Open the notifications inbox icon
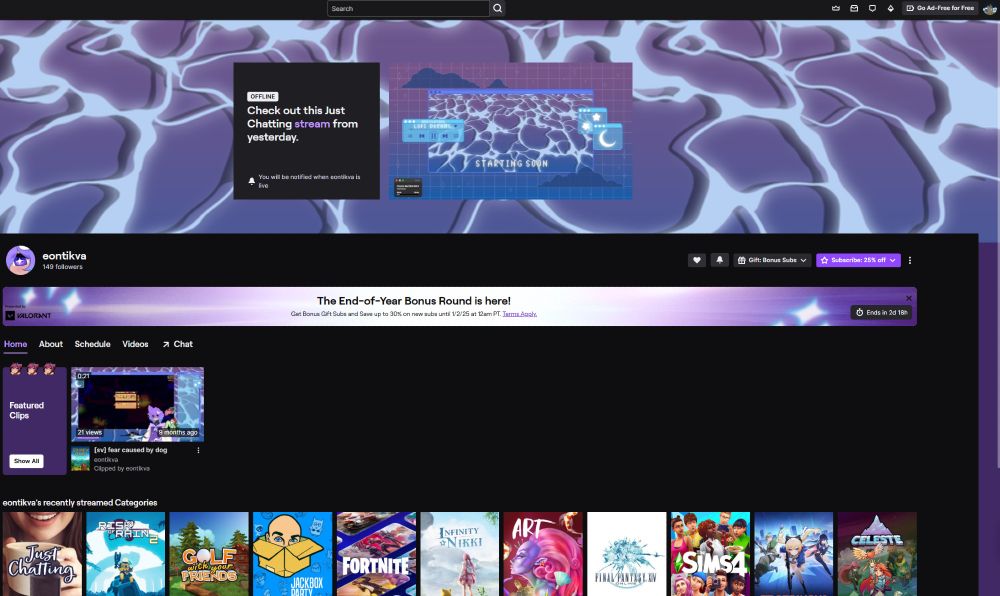Image resolution: width=1000 pixels, height=596 pixels. click(854, 8)
